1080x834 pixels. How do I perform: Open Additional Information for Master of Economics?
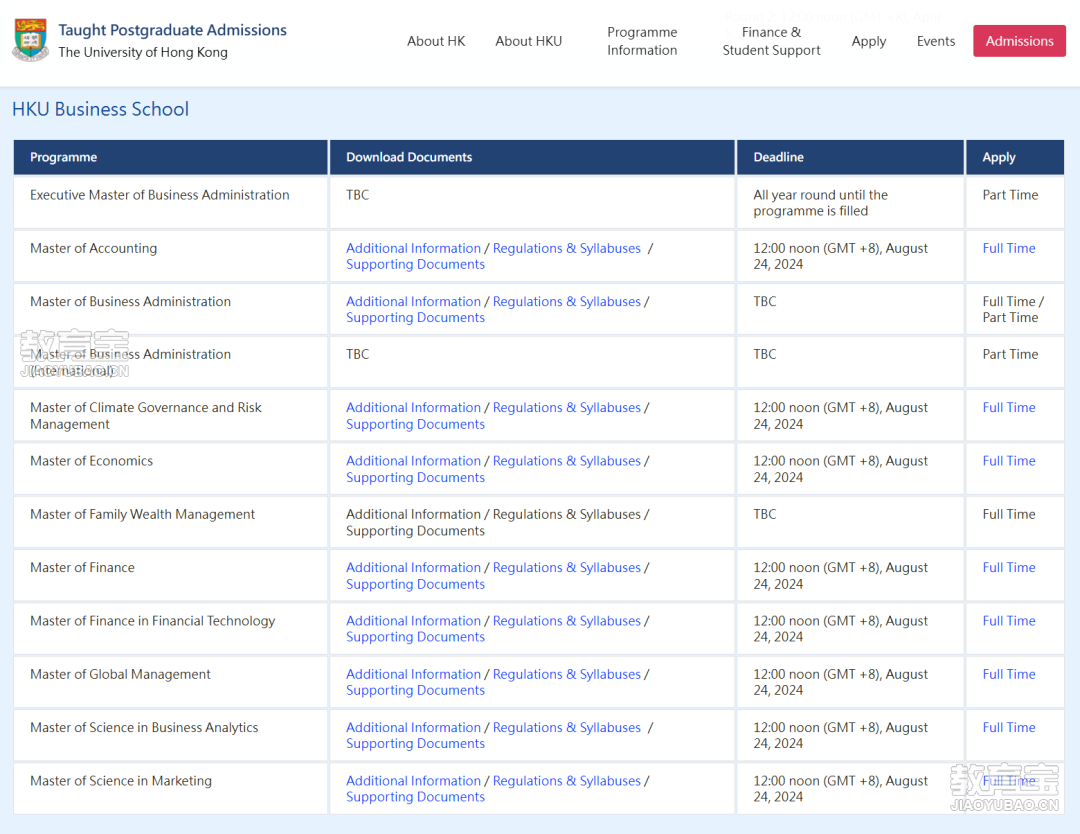click(413, 461)
